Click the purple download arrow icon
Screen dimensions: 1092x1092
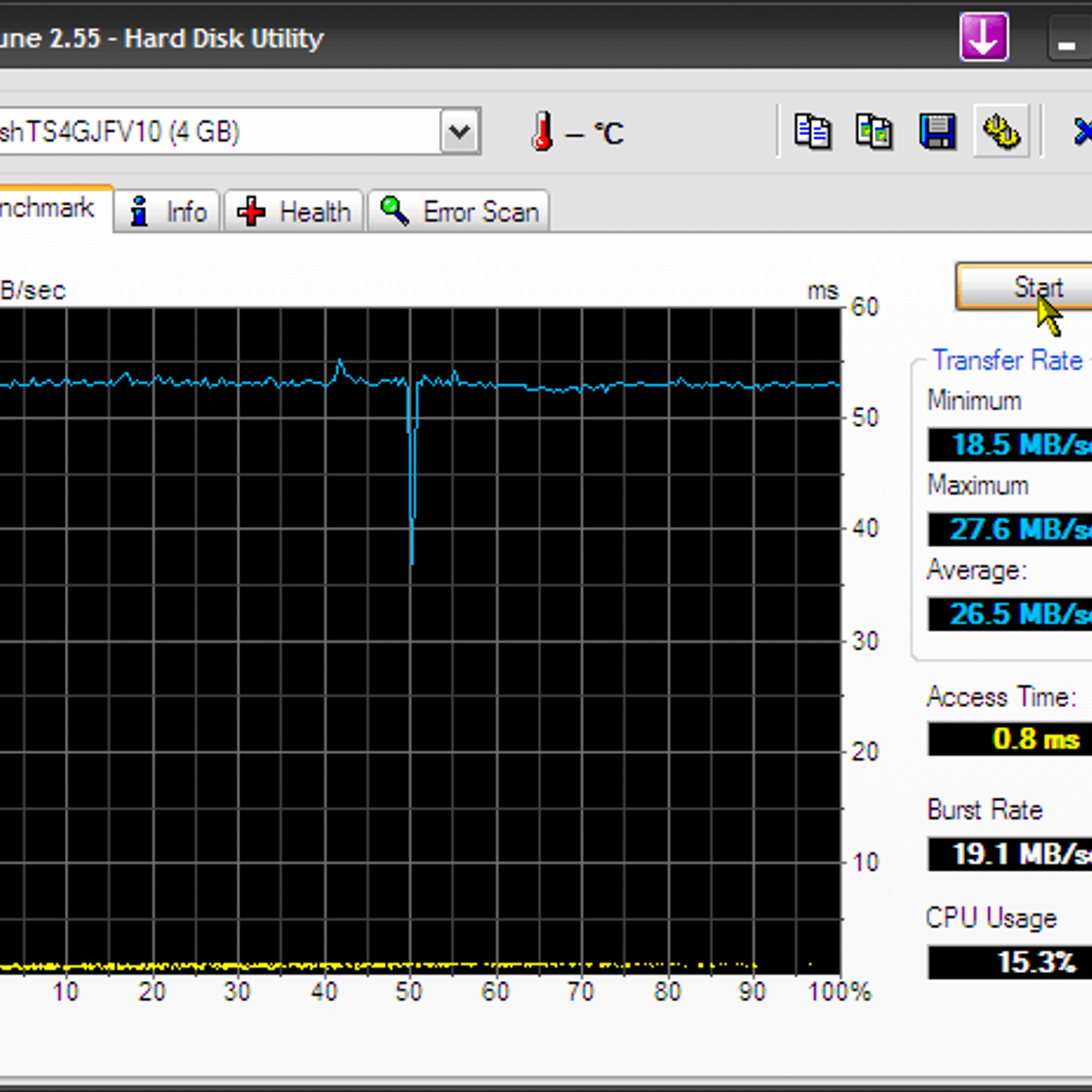point(983,37)
